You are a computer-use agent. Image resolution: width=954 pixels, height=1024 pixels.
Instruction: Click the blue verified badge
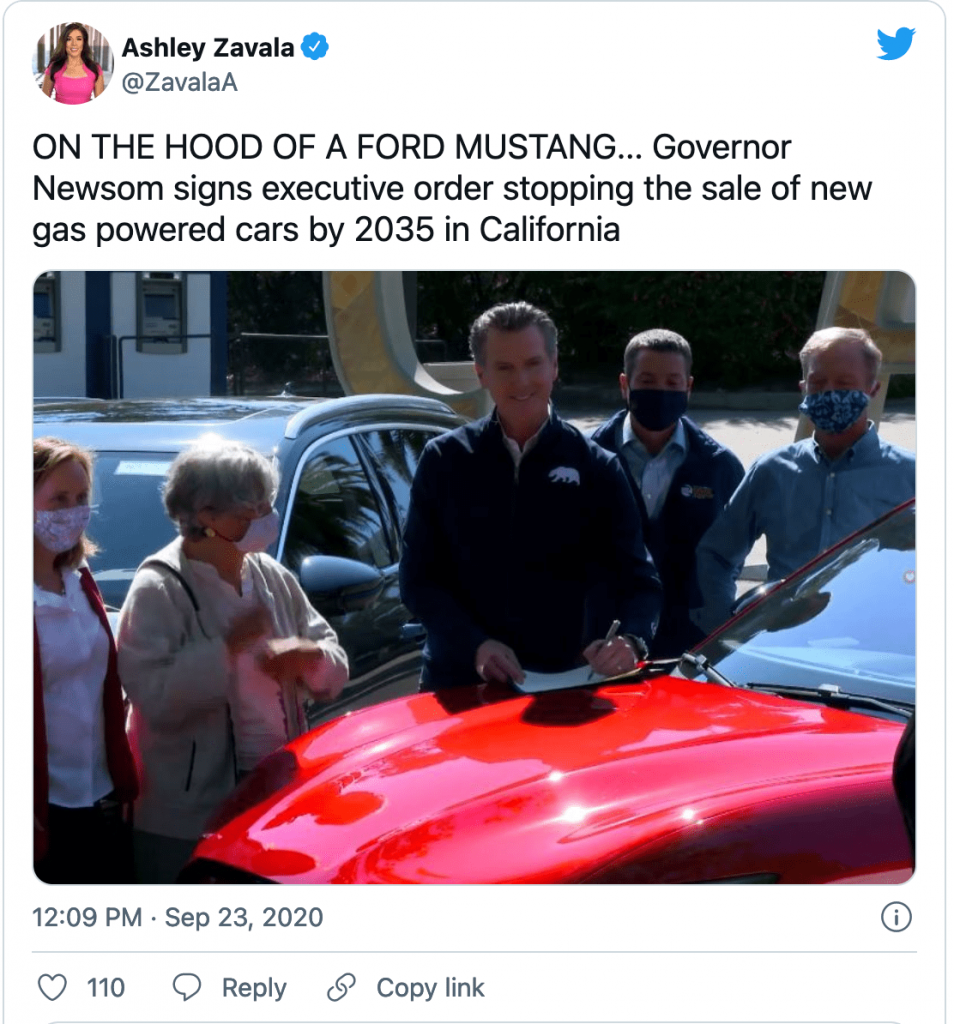click(x=316, y=47)
